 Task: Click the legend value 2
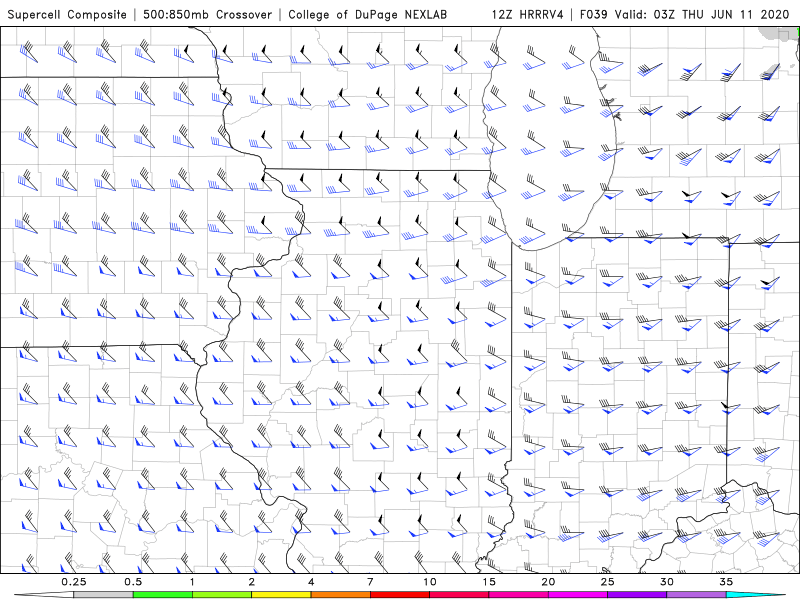pyautogui.click(x=252, y=582)
